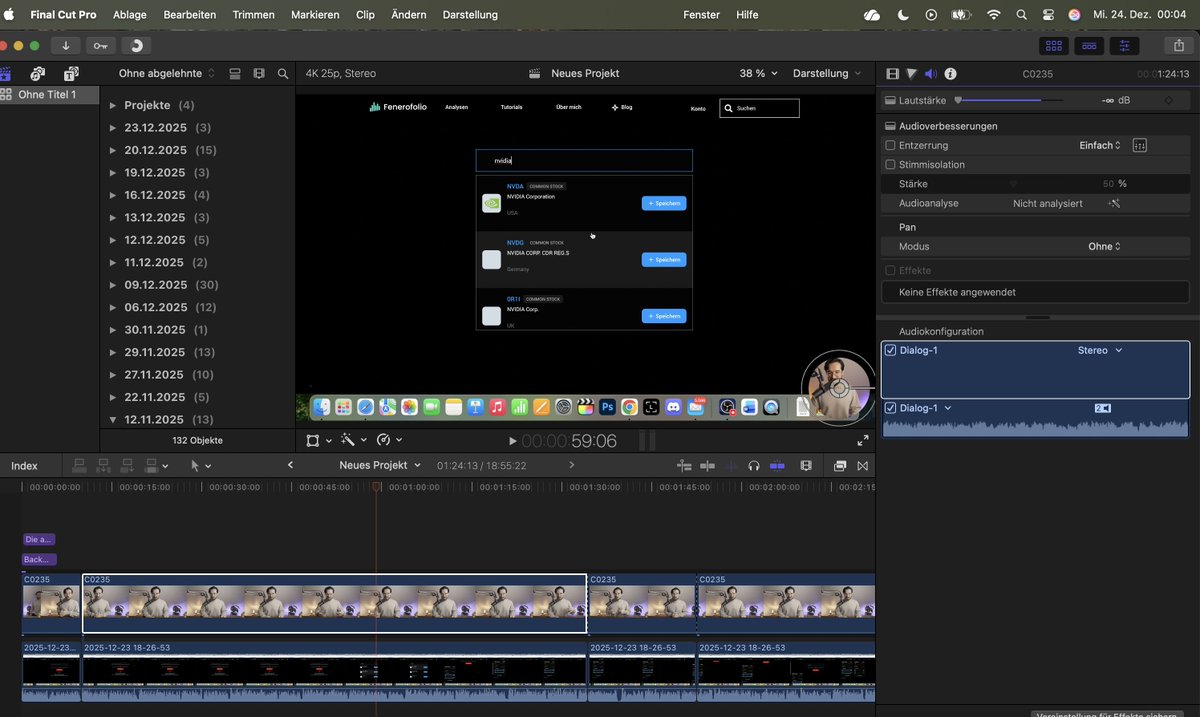Open the Color inspector triangle tab
1200x717 pixels.
[x=912, y=73]
